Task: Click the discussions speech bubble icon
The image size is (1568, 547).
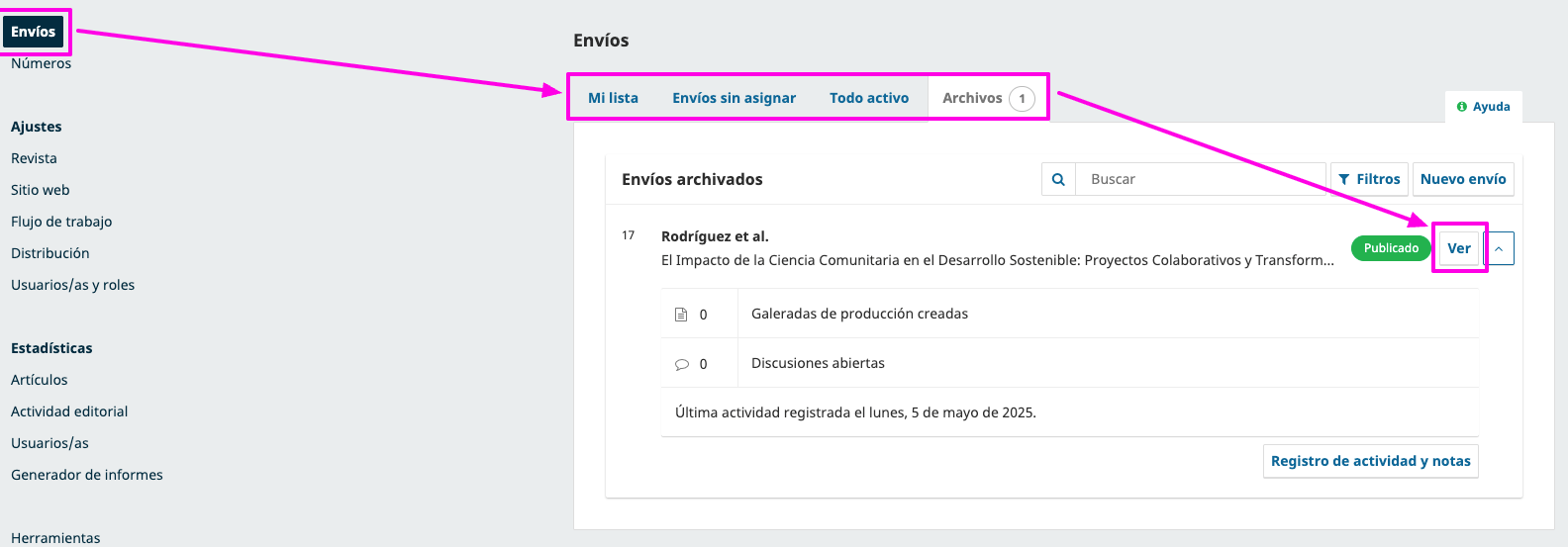Action: click(681, 364)
